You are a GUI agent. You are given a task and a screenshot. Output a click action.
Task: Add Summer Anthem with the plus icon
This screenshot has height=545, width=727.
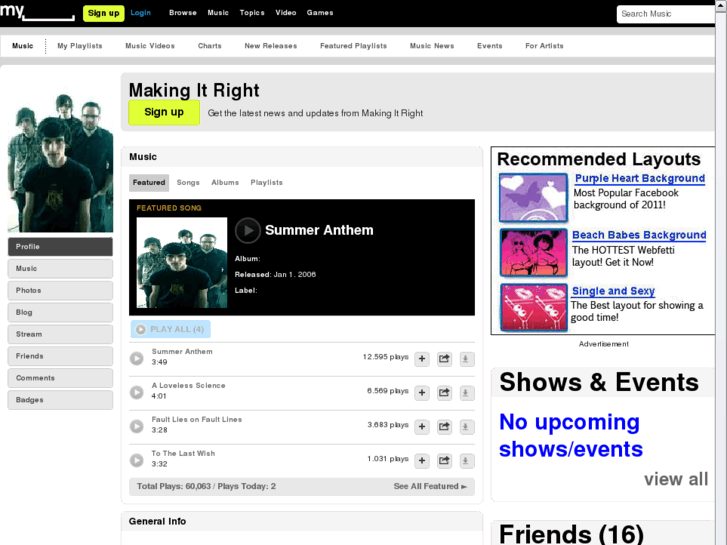422,359
